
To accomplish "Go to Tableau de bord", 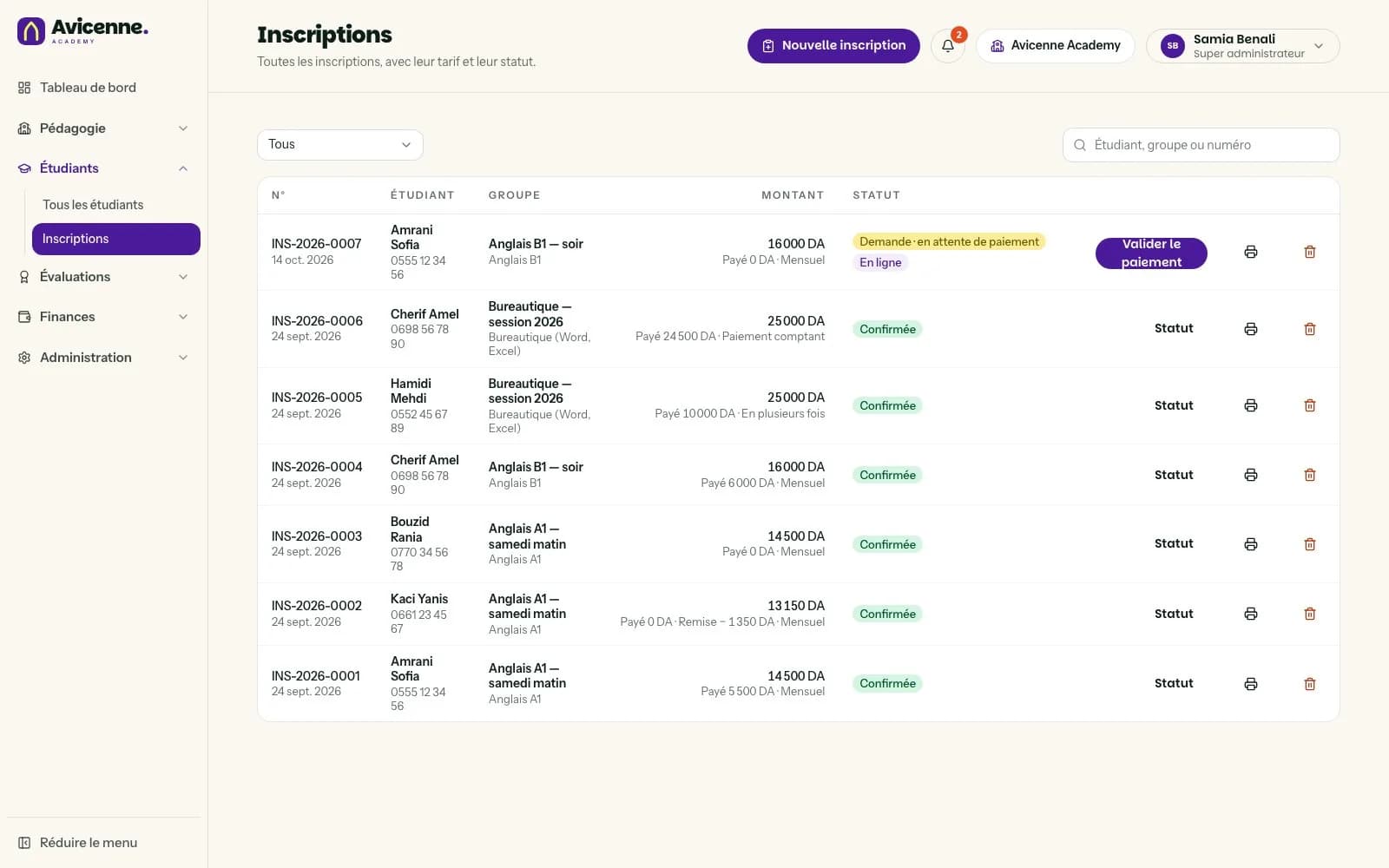I will (x=103, y=88).
